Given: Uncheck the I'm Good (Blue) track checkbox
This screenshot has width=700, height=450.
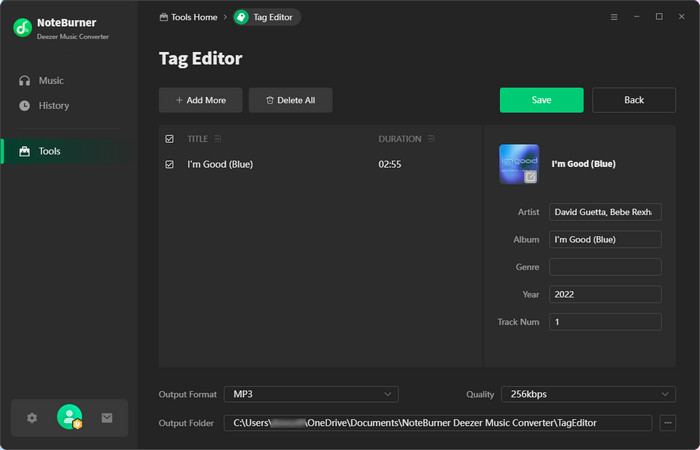Looking at the screenshot, I should pyautogui.click(x=169, y=164).
